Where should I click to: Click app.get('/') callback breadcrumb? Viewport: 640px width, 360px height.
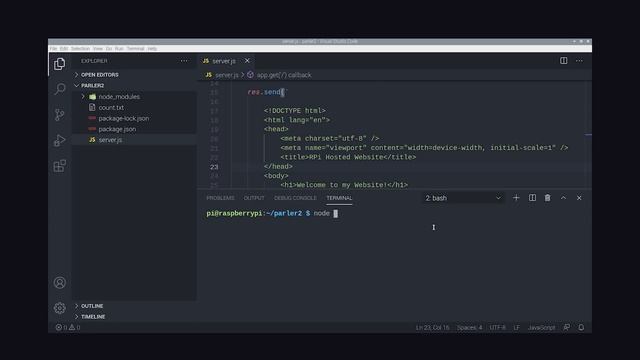(284, 75)
